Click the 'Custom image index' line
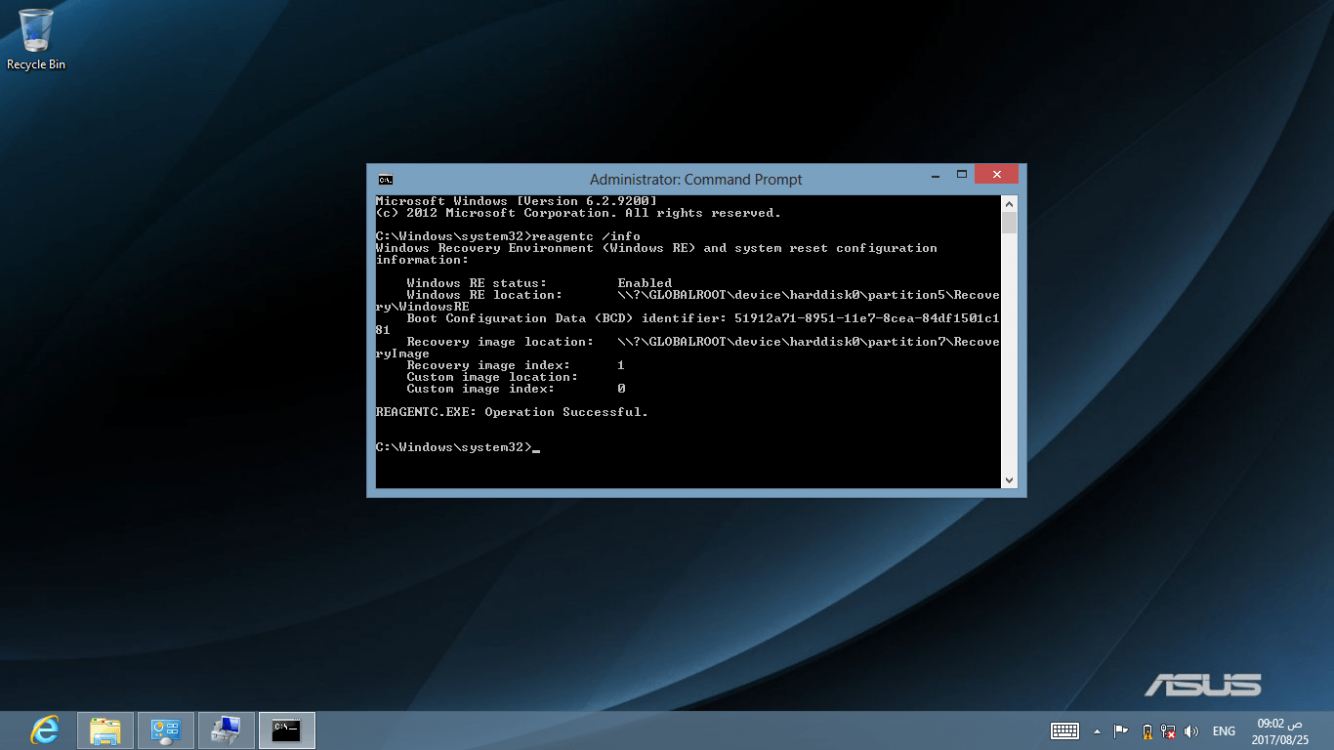 point(515,389)
